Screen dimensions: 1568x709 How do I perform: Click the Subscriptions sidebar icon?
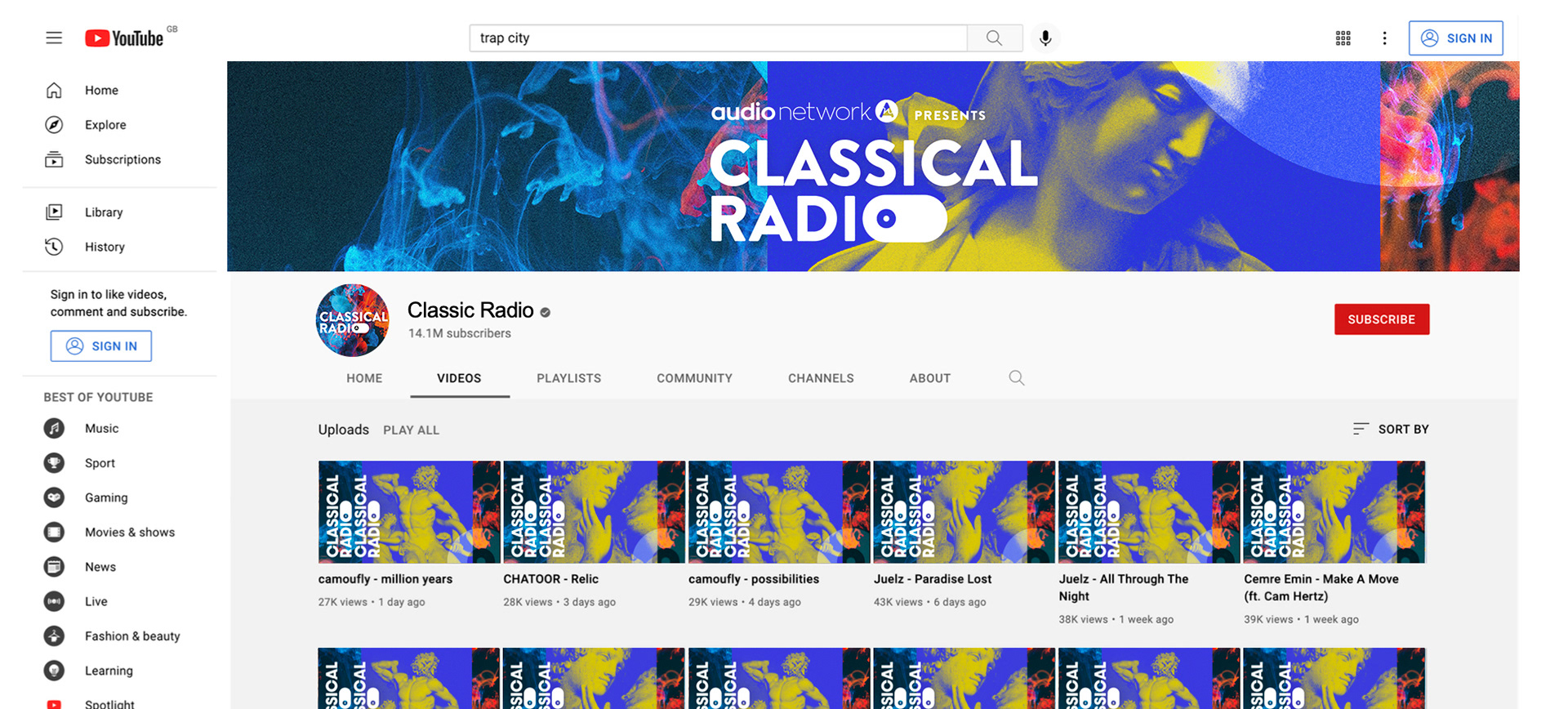54,159
